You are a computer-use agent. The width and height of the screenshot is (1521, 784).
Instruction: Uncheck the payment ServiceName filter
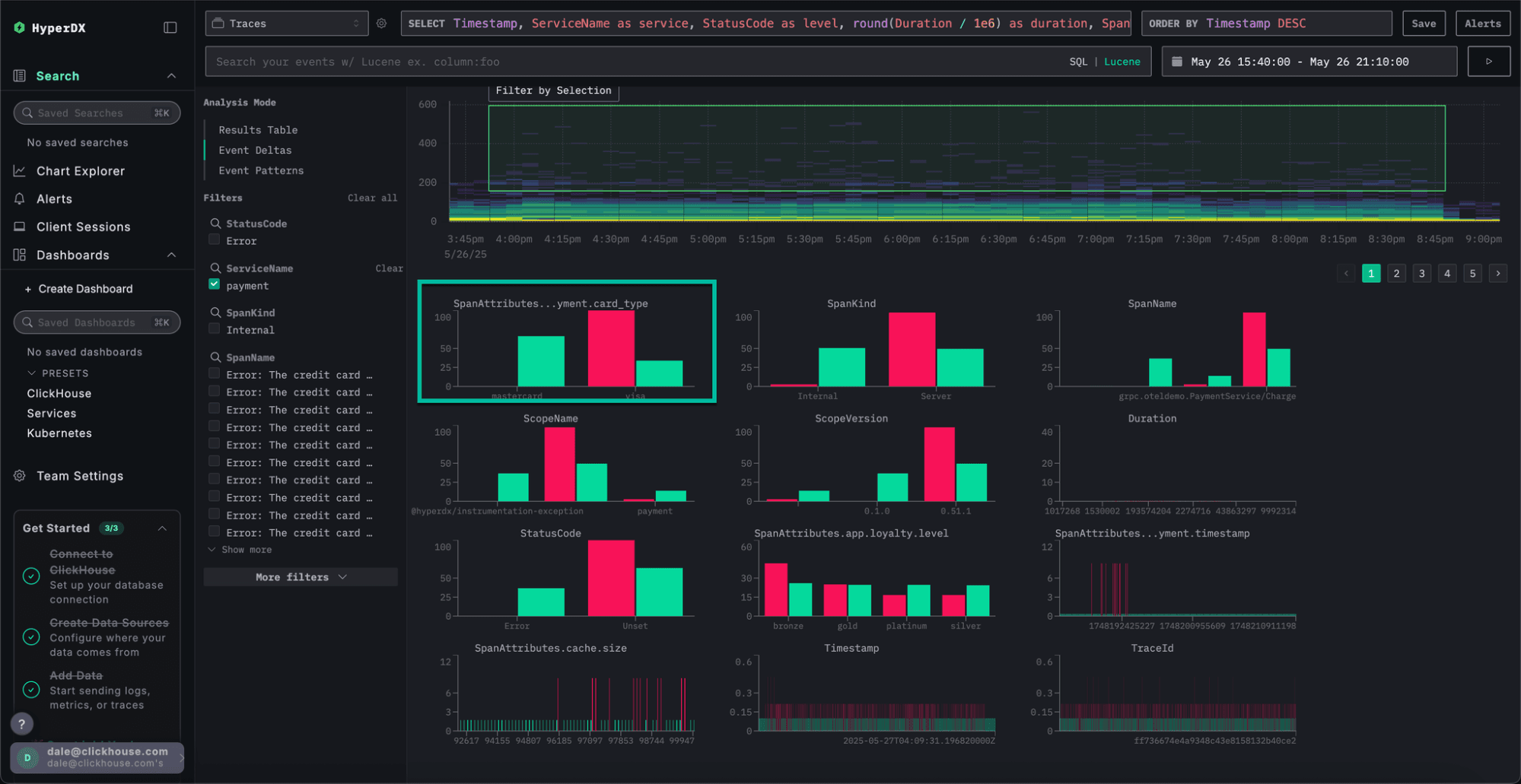coord(214,284)
